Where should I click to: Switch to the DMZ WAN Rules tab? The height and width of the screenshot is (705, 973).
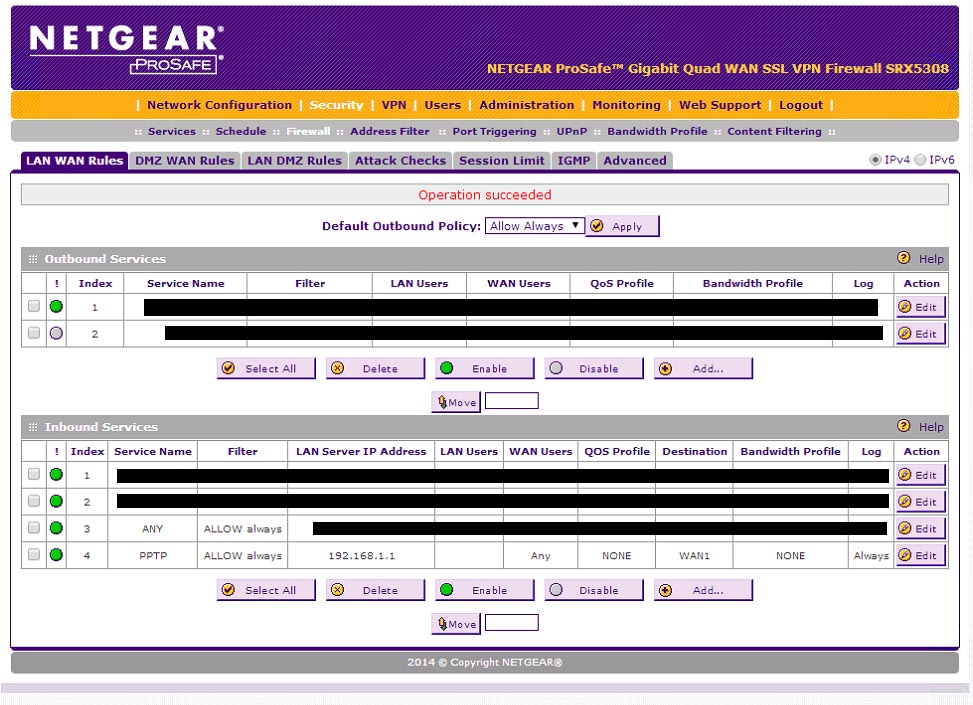[x=184, y=160]
